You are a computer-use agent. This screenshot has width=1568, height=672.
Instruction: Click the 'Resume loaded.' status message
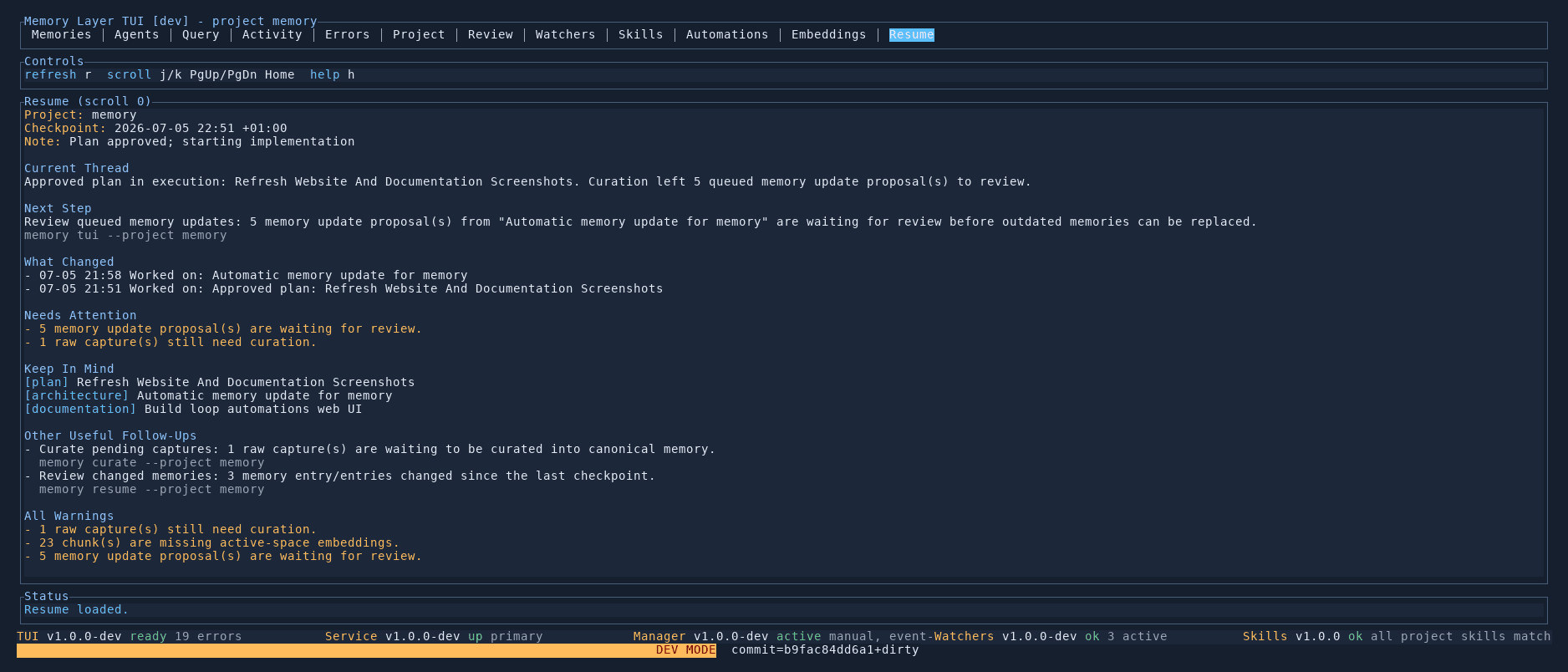pyautogui.click(x=76, y=609)
